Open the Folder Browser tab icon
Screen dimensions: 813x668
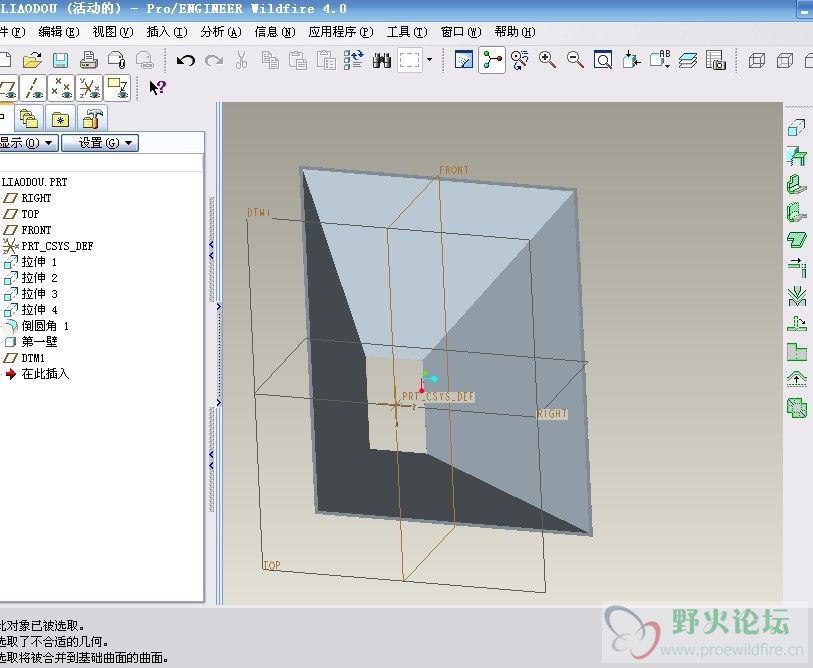[x=29, y=119]
